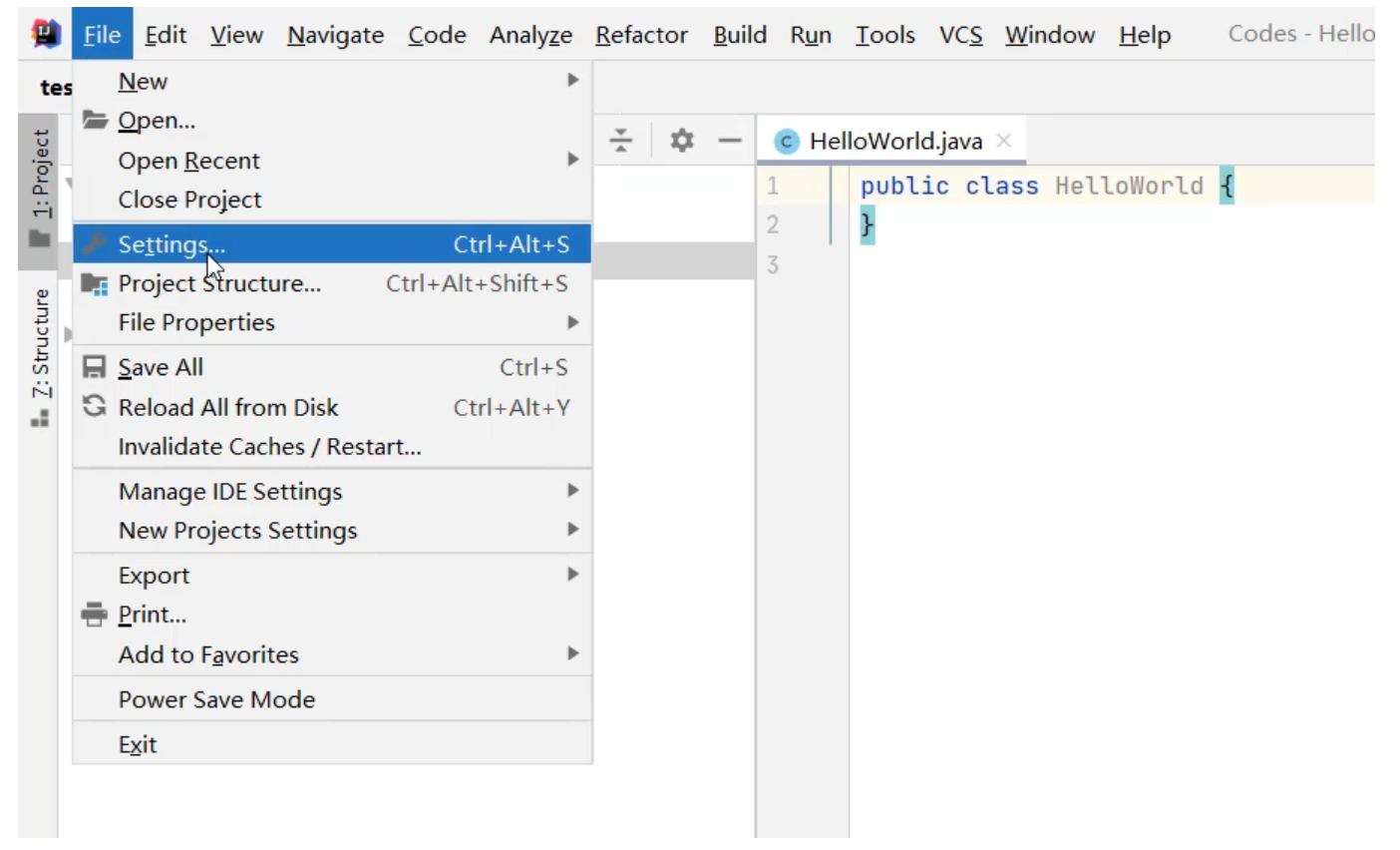Expand the Open Recent submenu
Viewport: 1400px width, 850px height.
[x=572, y=160]
